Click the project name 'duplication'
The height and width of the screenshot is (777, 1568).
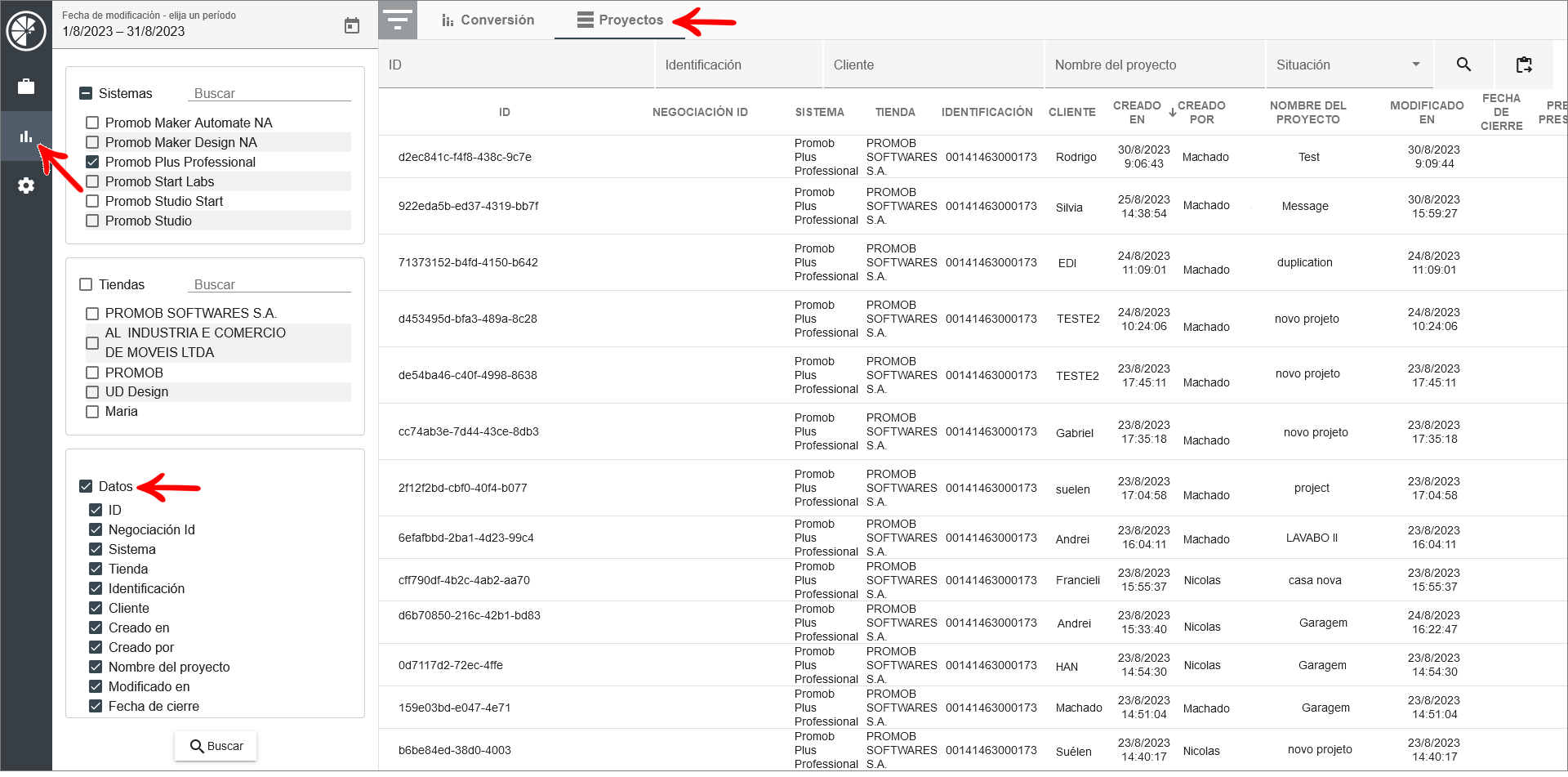pyautogui.click(x=1304, y=262)
